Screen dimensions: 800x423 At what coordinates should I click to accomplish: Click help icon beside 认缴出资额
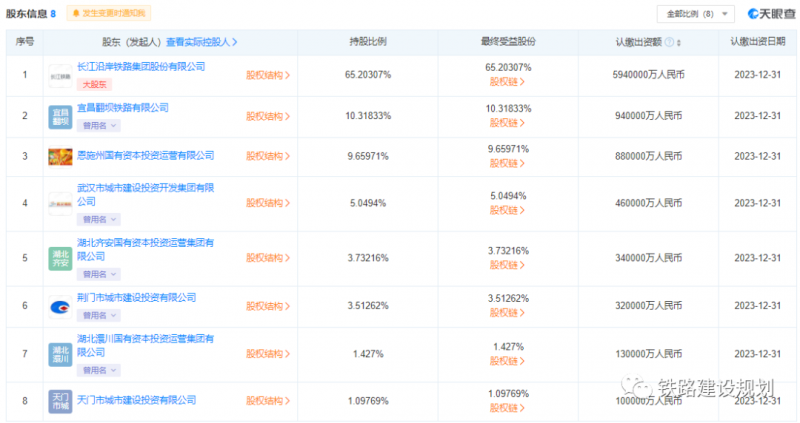tap(669, 42)
